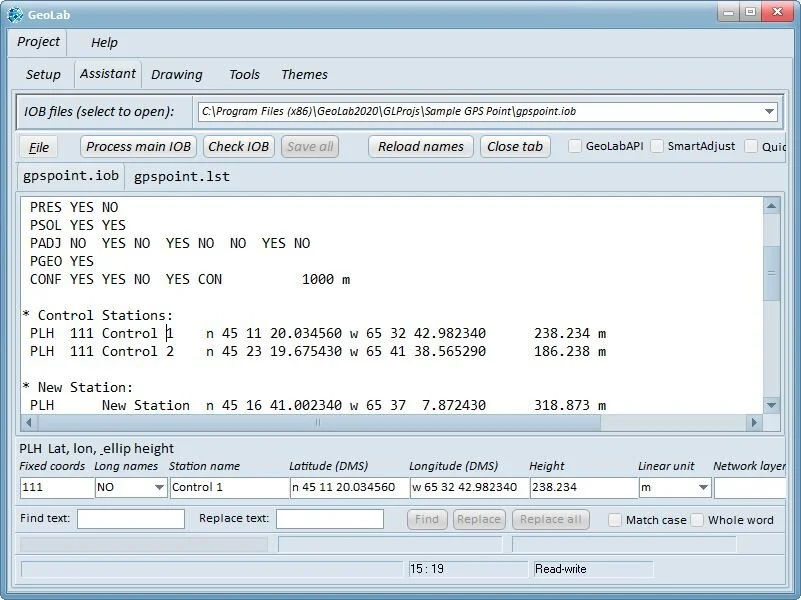This screenshot has width=801, height=600.
Task: Open the Tools tab
Action: click(x=244, y=75)
